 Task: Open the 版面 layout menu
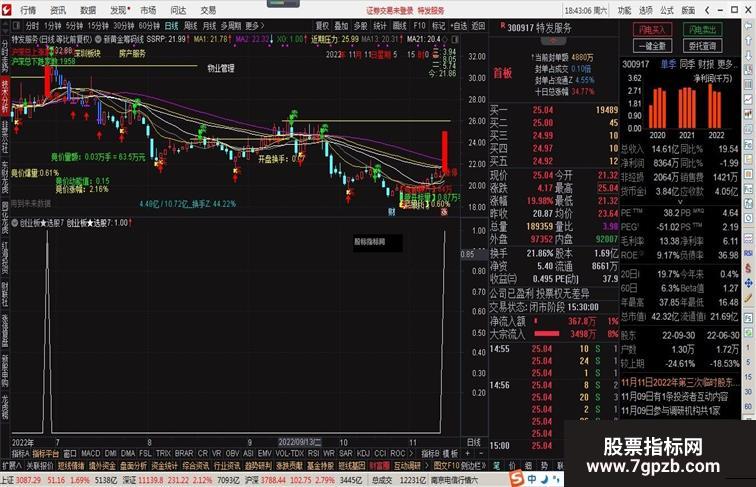[x=688, y=10]
